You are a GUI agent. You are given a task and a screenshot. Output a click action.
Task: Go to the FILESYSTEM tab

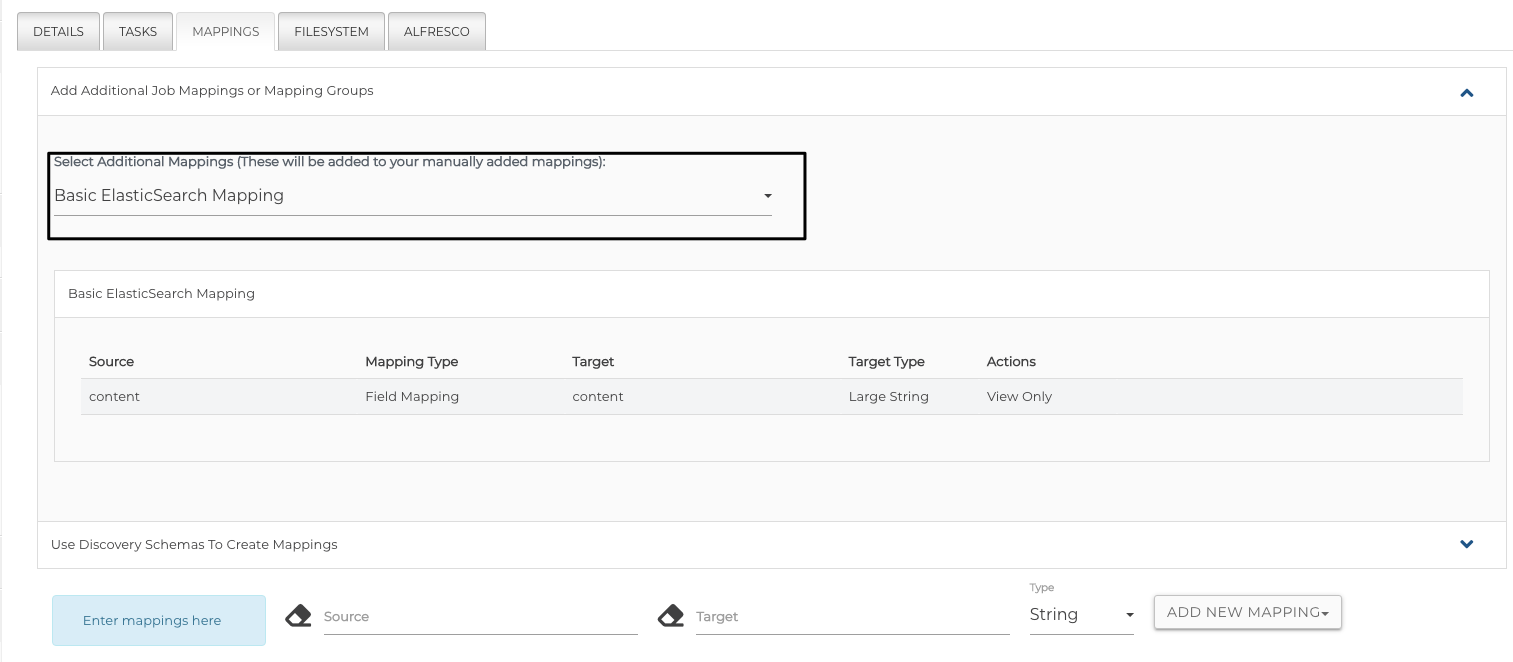point(331,31)
